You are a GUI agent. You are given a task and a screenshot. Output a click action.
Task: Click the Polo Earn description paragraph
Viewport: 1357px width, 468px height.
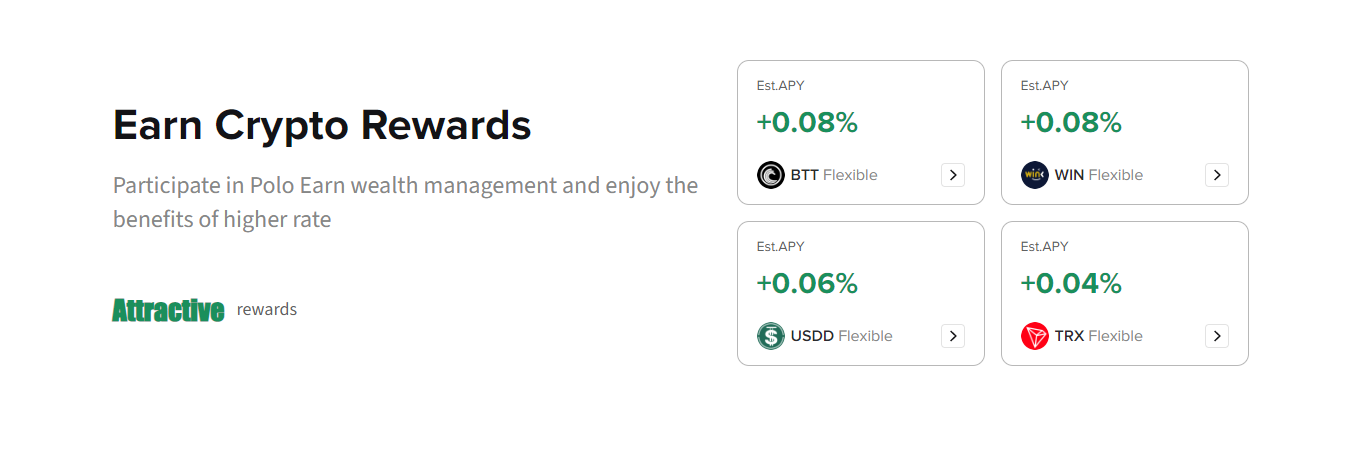click(x=405, y=202)
